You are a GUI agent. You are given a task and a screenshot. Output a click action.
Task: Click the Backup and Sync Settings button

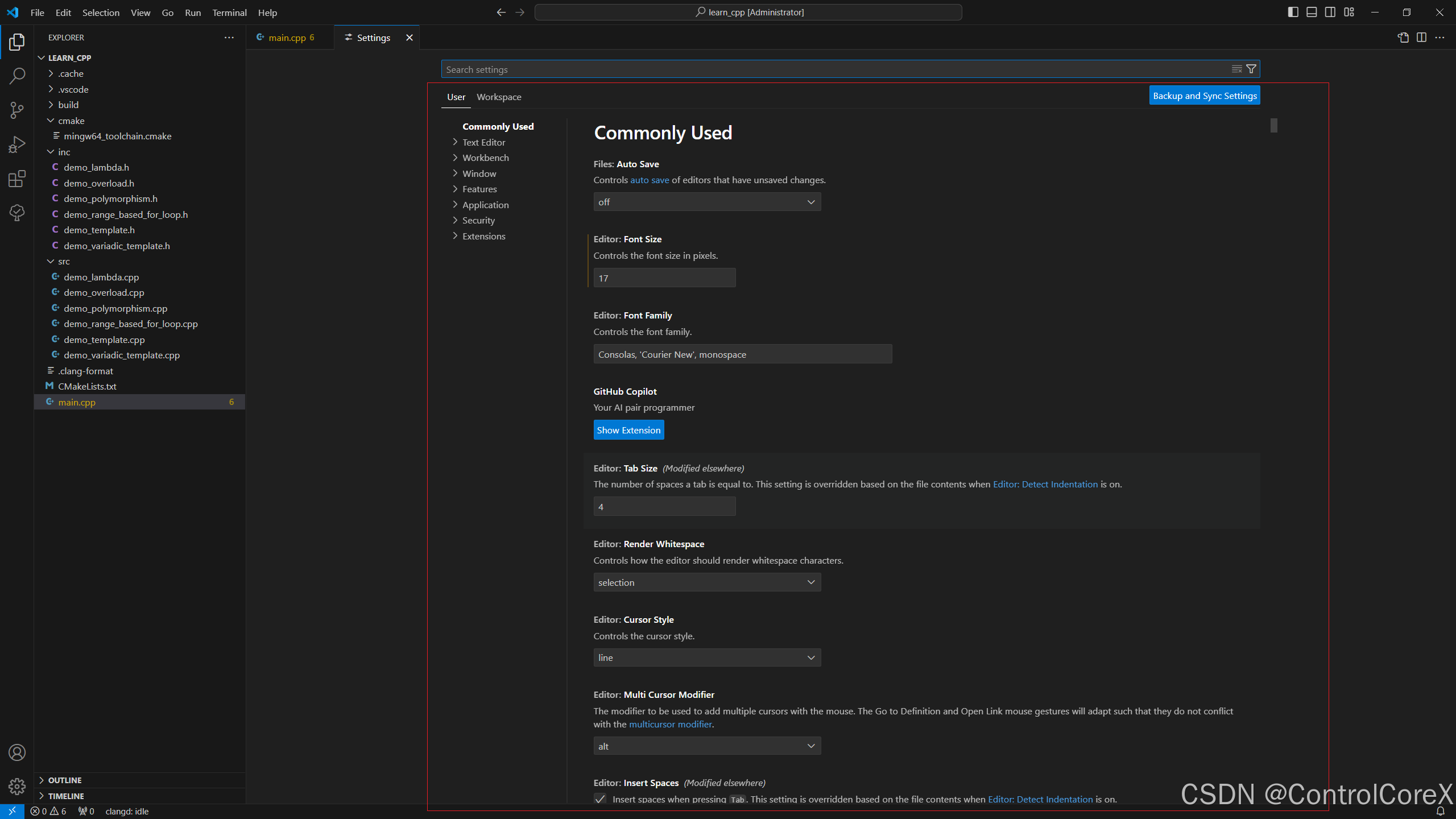pos(1205,96)
